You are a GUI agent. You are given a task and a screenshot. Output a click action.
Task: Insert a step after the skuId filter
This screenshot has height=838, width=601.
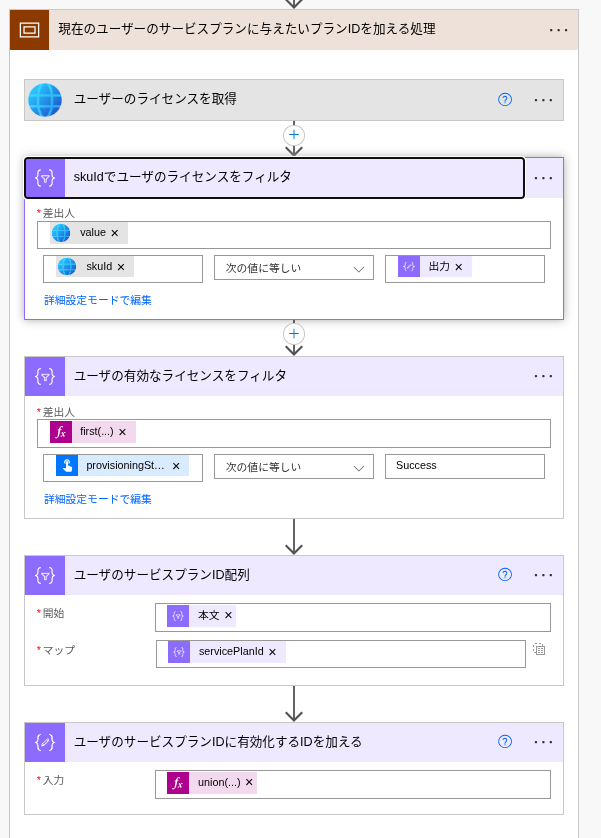[x=294, y=334]
